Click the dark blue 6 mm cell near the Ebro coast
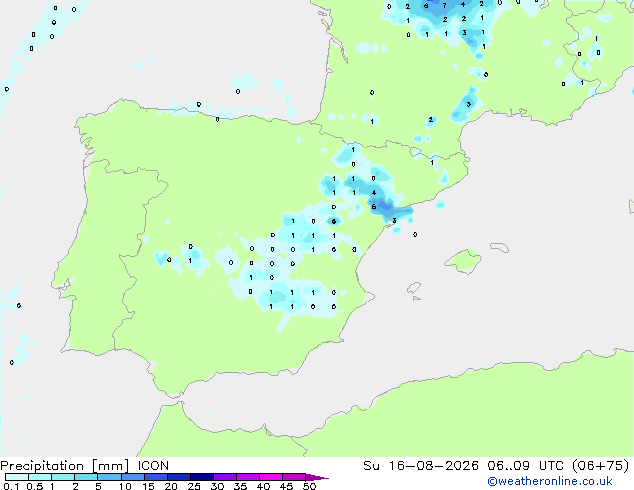This screenshot has width=634, height=490. coord(374,207)
